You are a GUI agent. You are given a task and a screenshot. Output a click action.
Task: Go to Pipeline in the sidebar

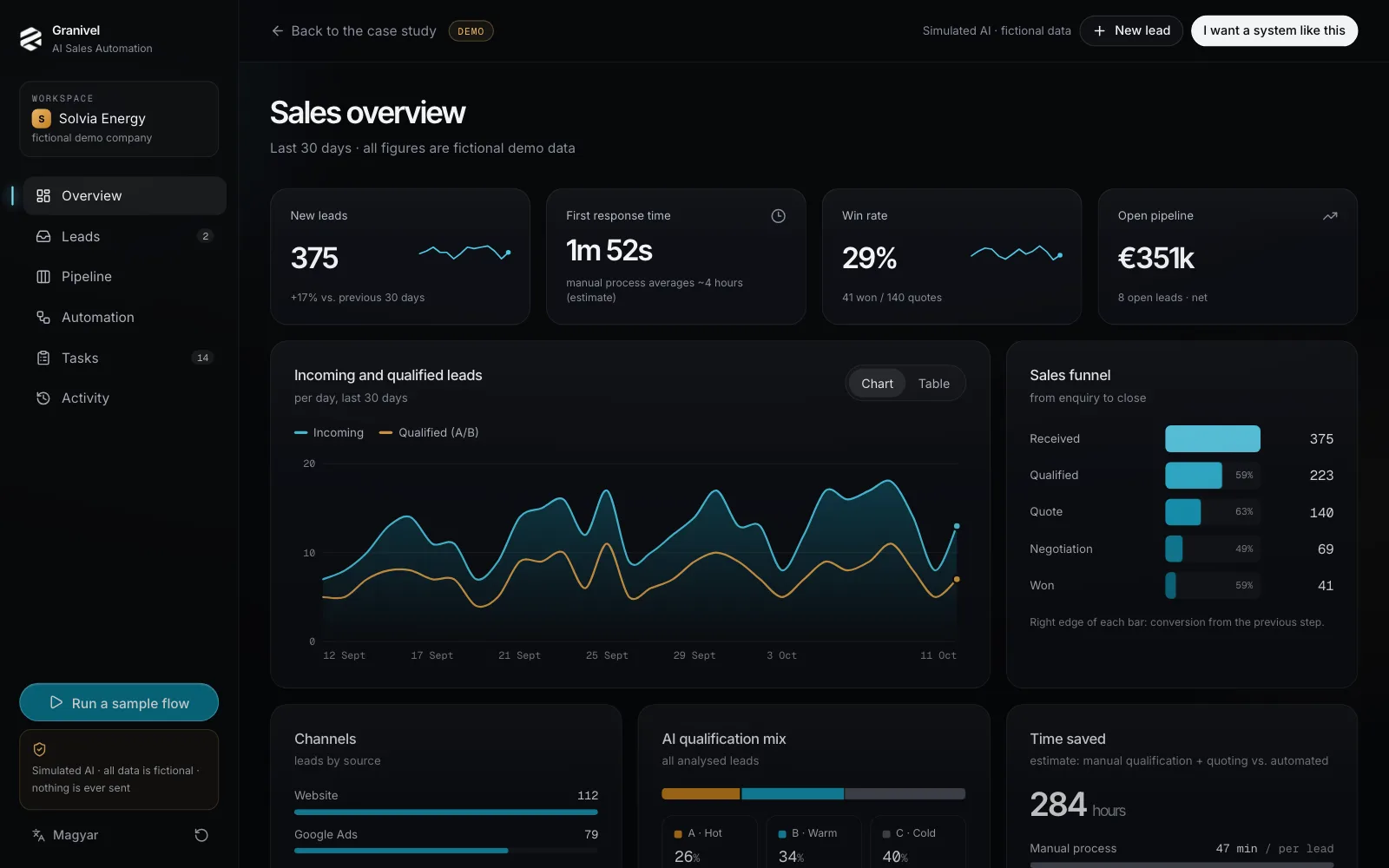[125, 277]
